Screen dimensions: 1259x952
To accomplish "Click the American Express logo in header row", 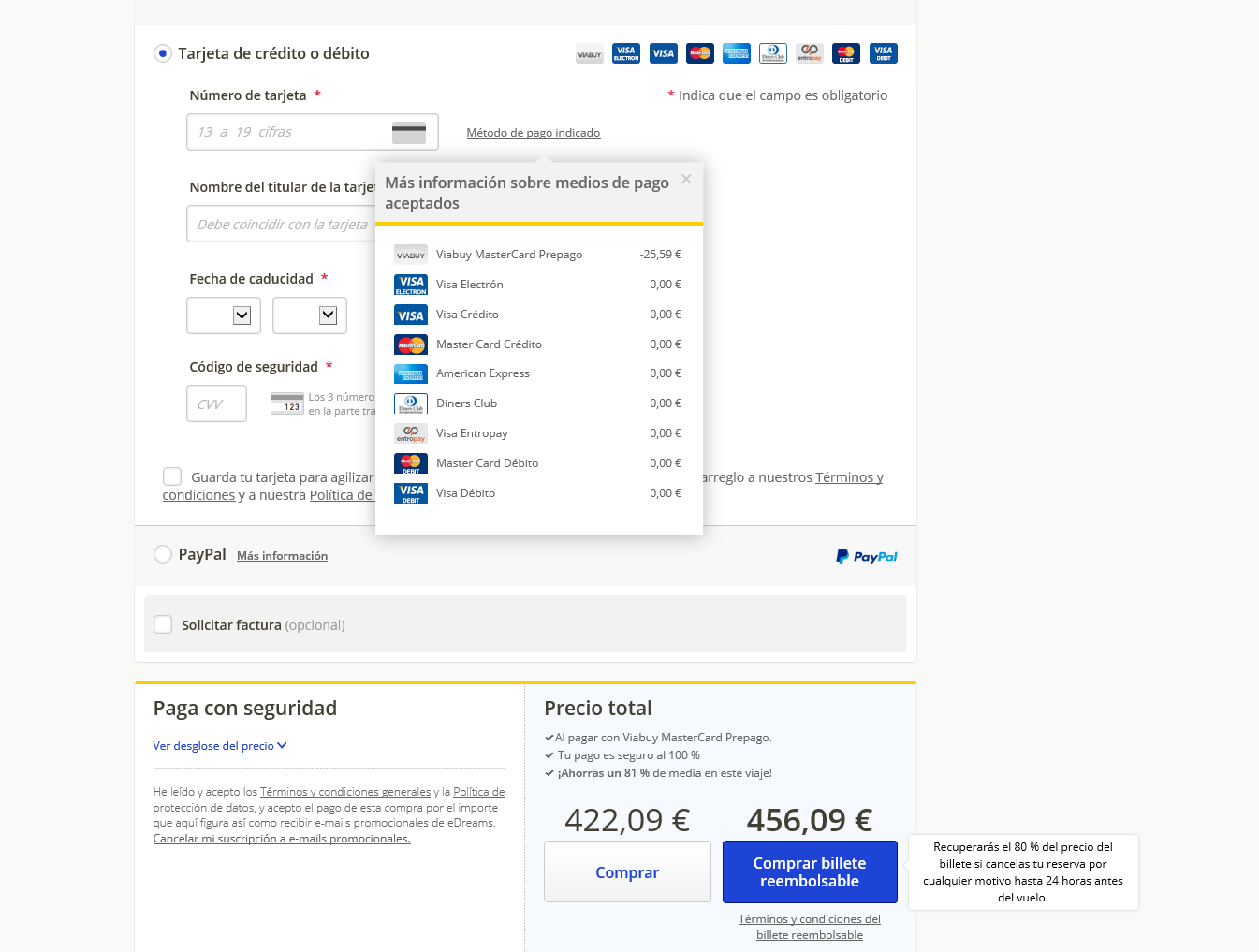I will (x=737, y=53).
